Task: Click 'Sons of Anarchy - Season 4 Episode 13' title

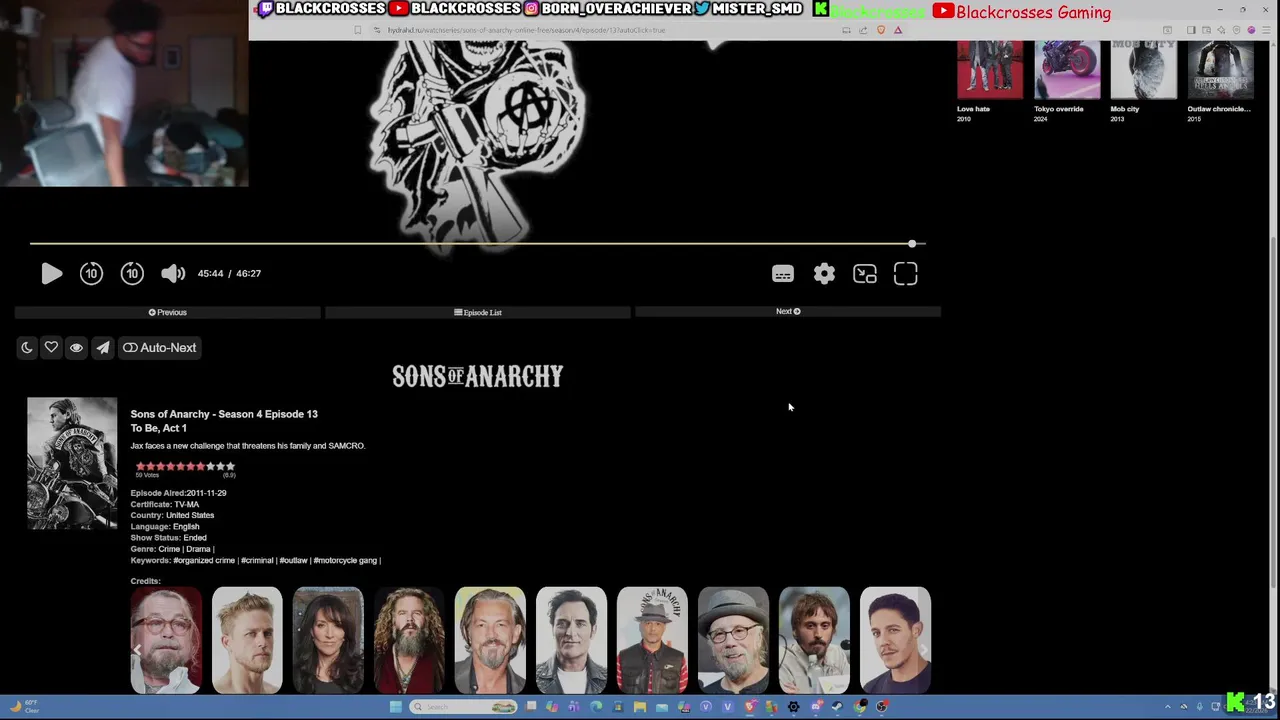Action: pyautogui.click(x=224, y=414)
